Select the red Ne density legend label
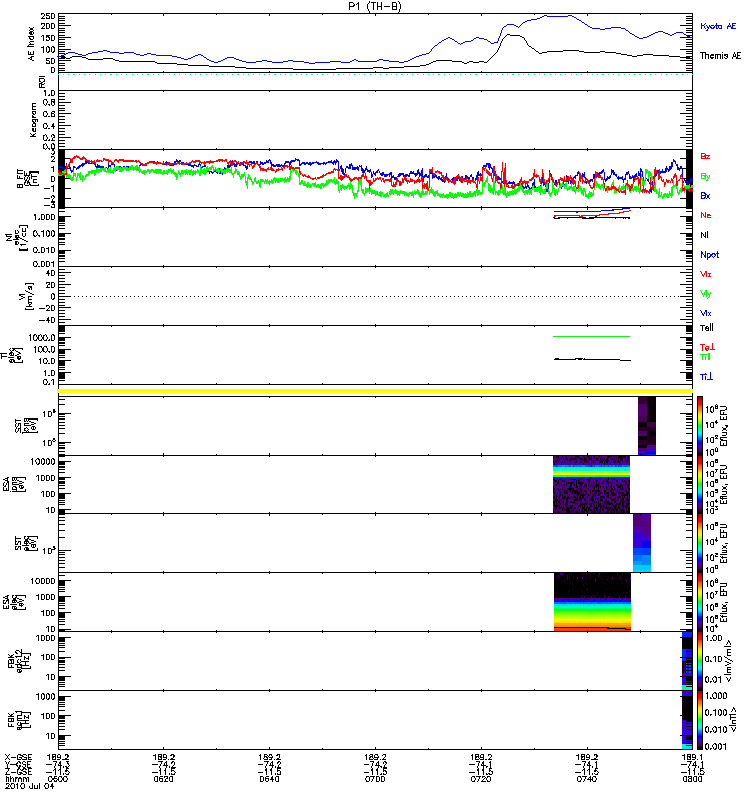Screen dimensions: 750x800 [x=706, y=215]
